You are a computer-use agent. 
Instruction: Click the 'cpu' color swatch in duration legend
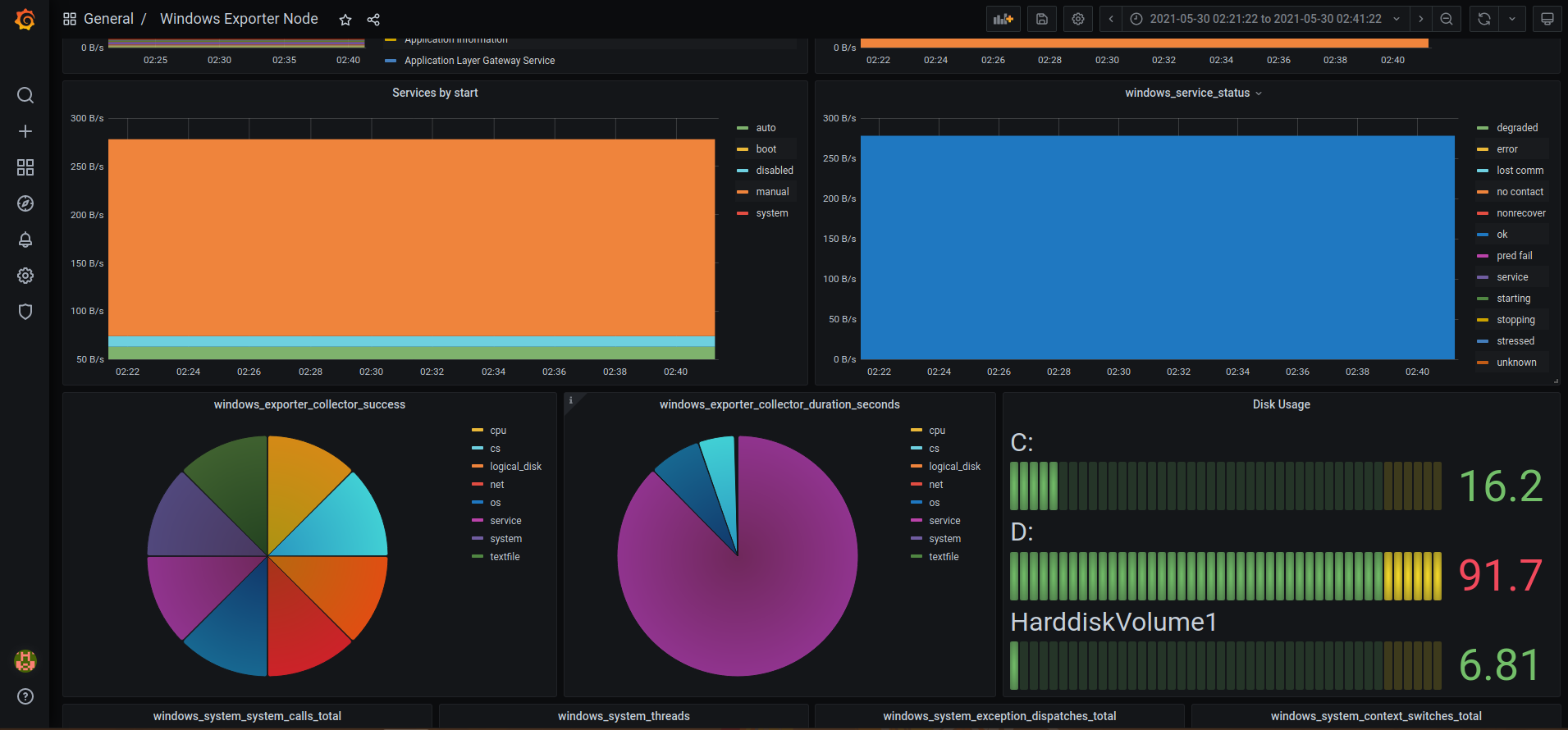point(917,431)
